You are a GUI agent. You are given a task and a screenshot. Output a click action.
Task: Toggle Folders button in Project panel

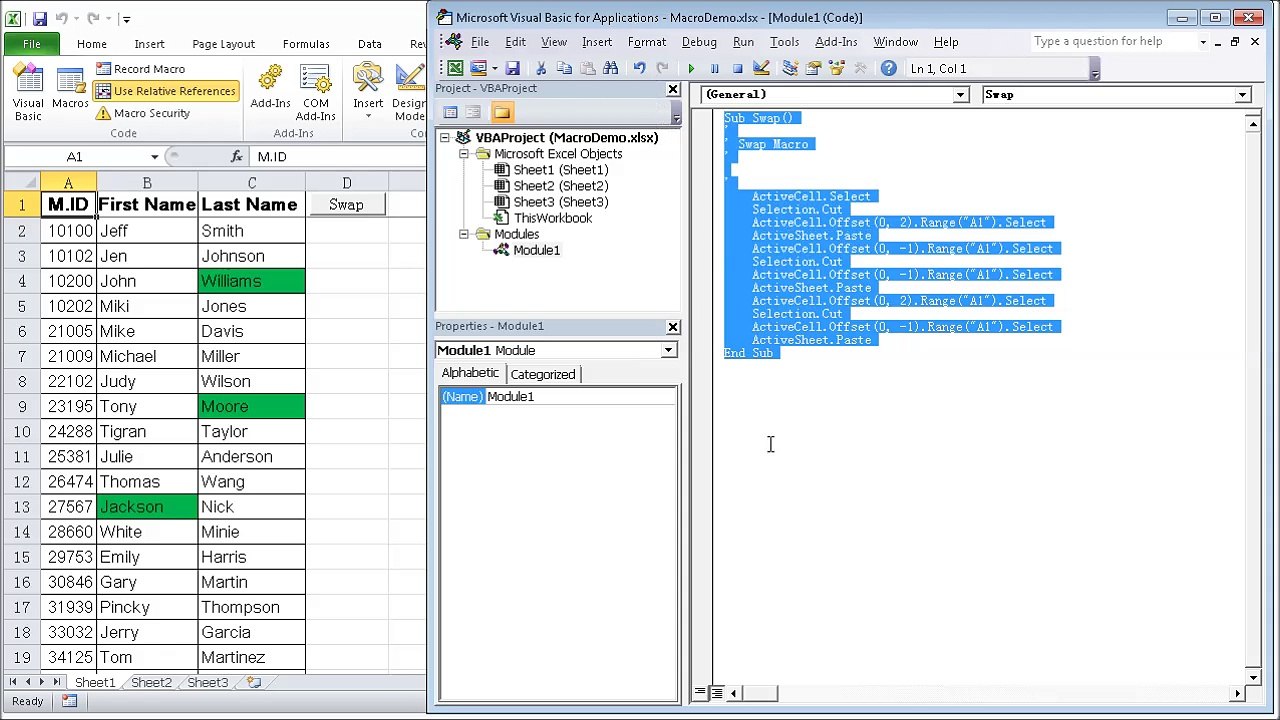(x=502, y=112)
